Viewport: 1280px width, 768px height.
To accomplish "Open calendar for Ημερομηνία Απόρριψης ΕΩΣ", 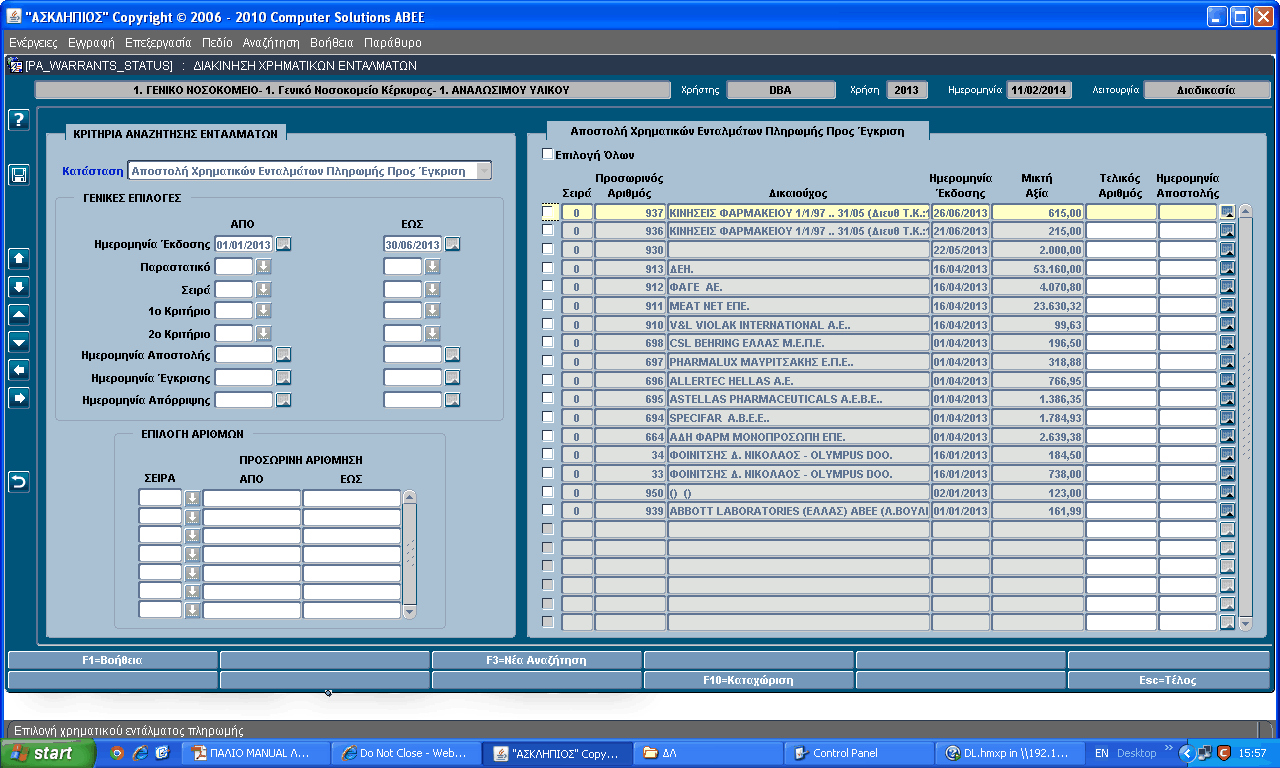I will point(453,400).
